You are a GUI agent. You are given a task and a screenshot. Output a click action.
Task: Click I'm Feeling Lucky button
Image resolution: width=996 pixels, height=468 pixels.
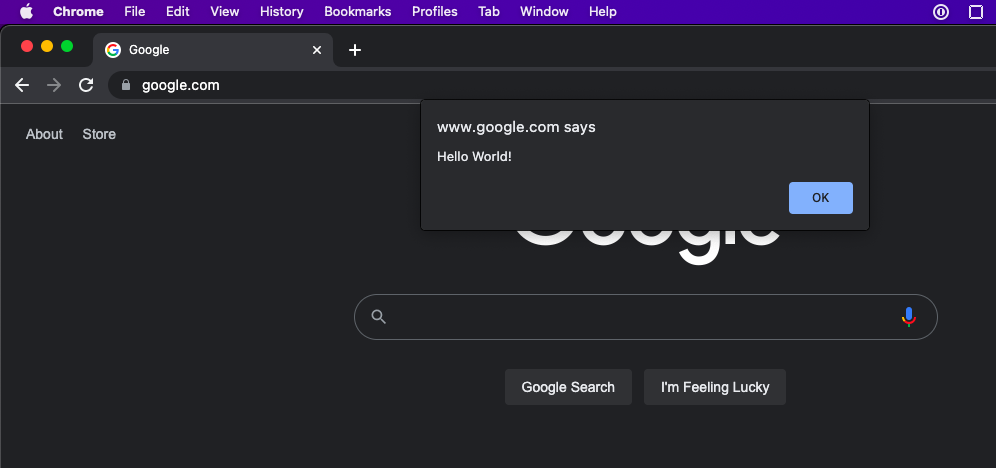tap(715, 387)
